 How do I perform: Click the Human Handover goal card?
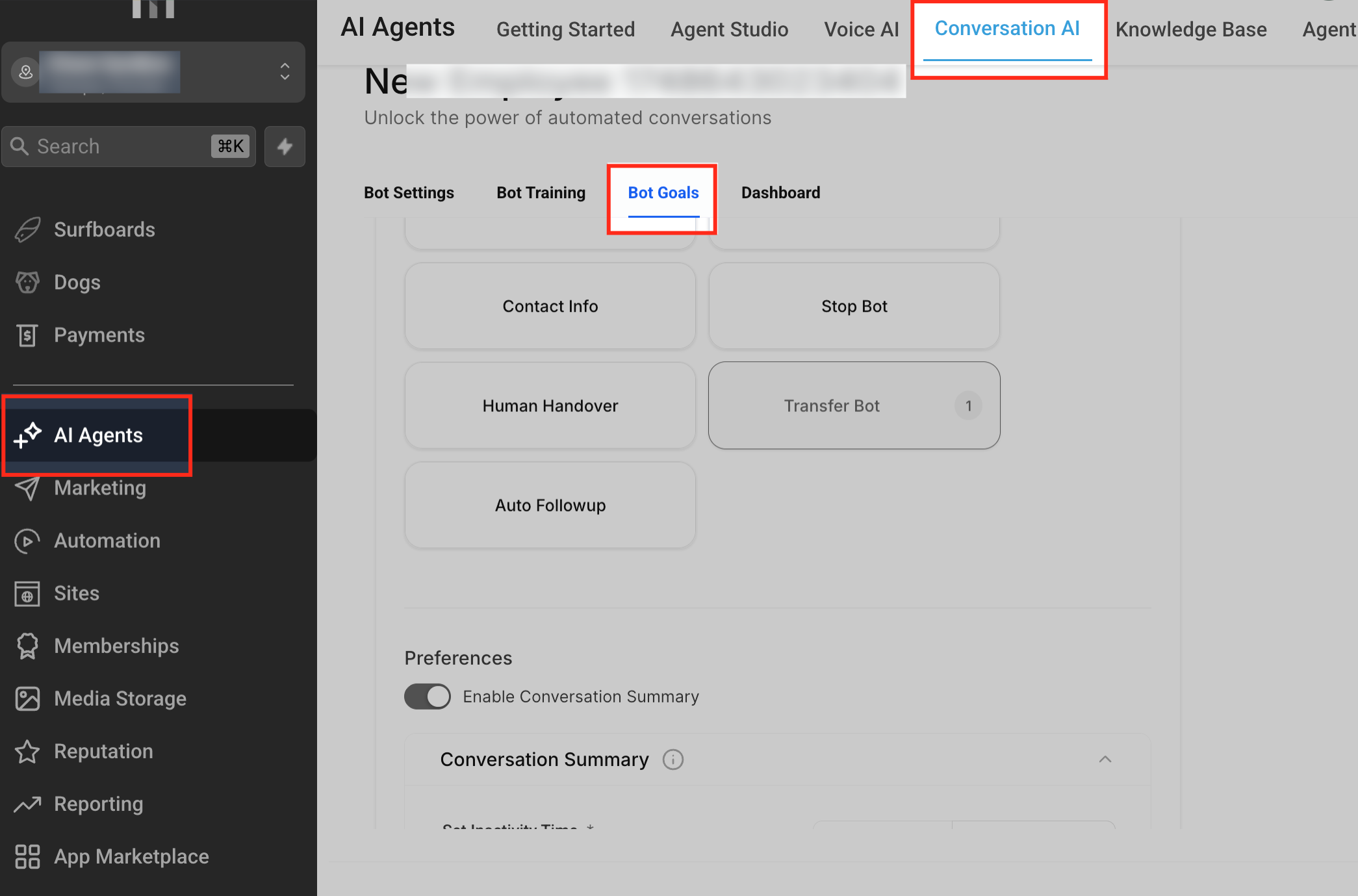coord(550,405)
